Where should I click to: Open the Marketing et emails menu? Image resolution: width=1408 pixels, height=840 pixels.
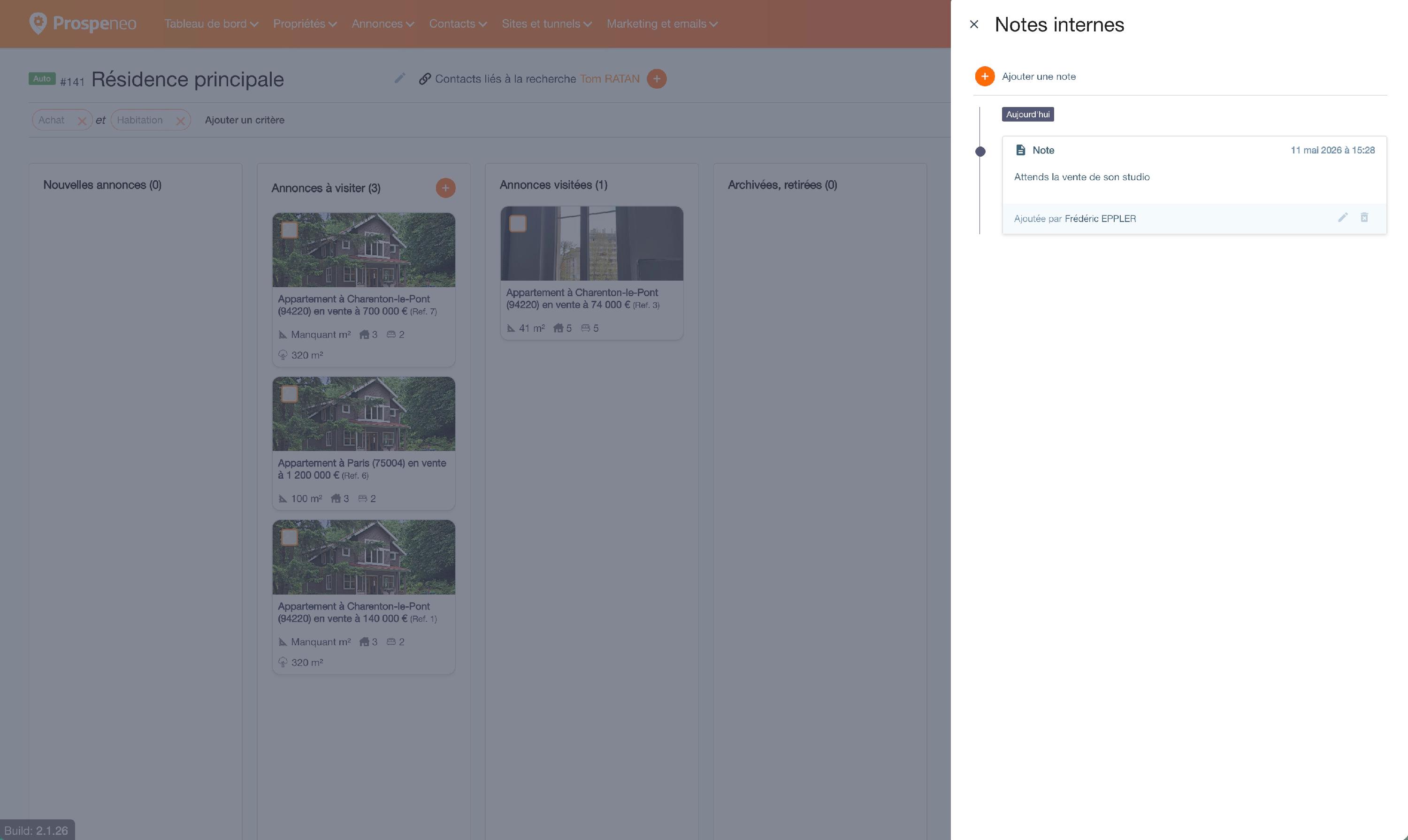[x=662, y=24]
